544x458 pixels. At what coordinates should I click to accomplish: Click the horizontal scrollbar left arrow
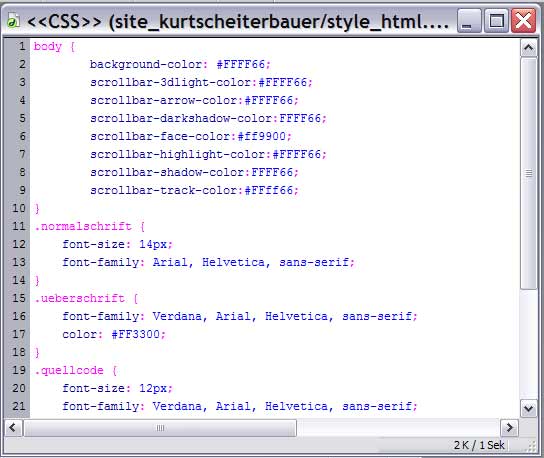pos(13,427)
